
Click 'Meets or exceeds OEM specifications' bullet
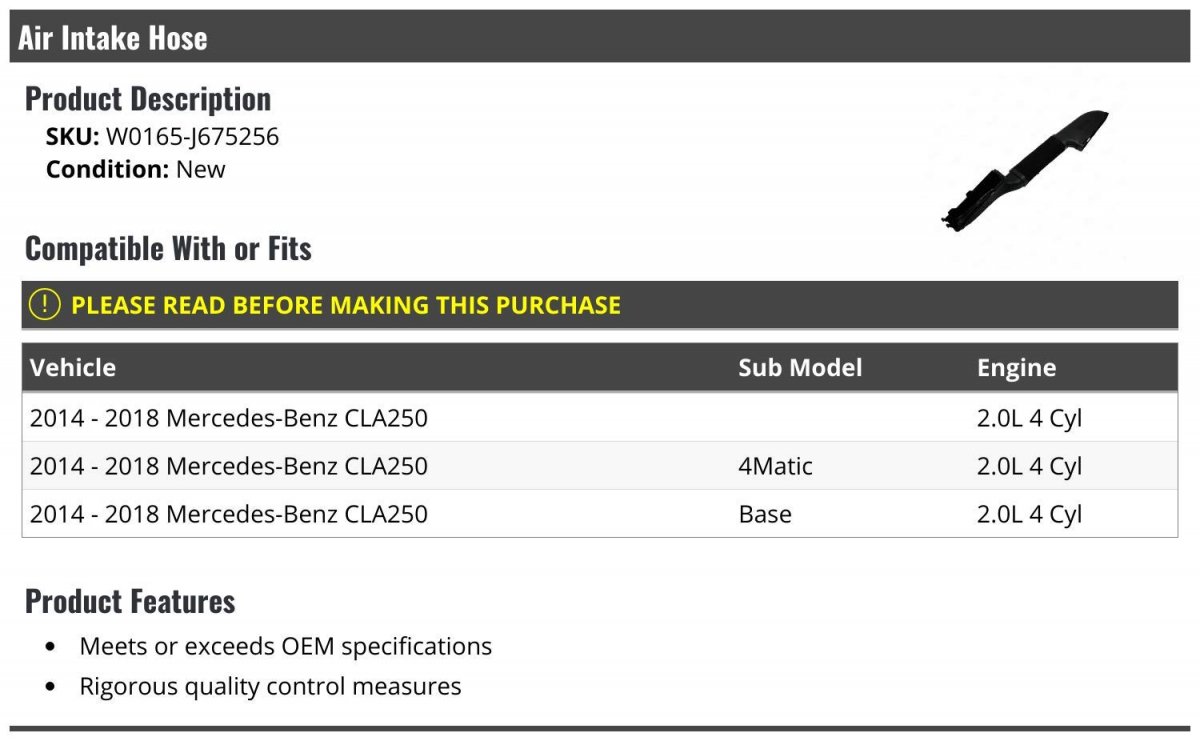[285, 646]
